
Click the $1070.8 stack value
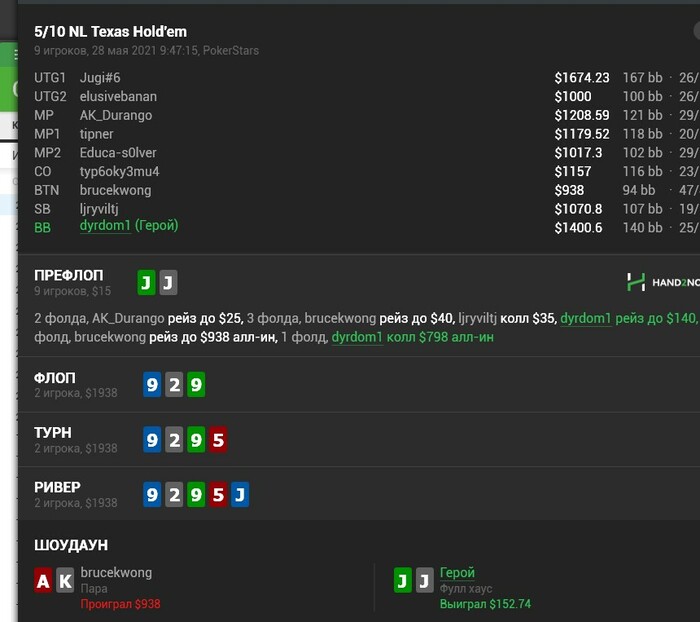pyautogui.click(x=578, y=209)
